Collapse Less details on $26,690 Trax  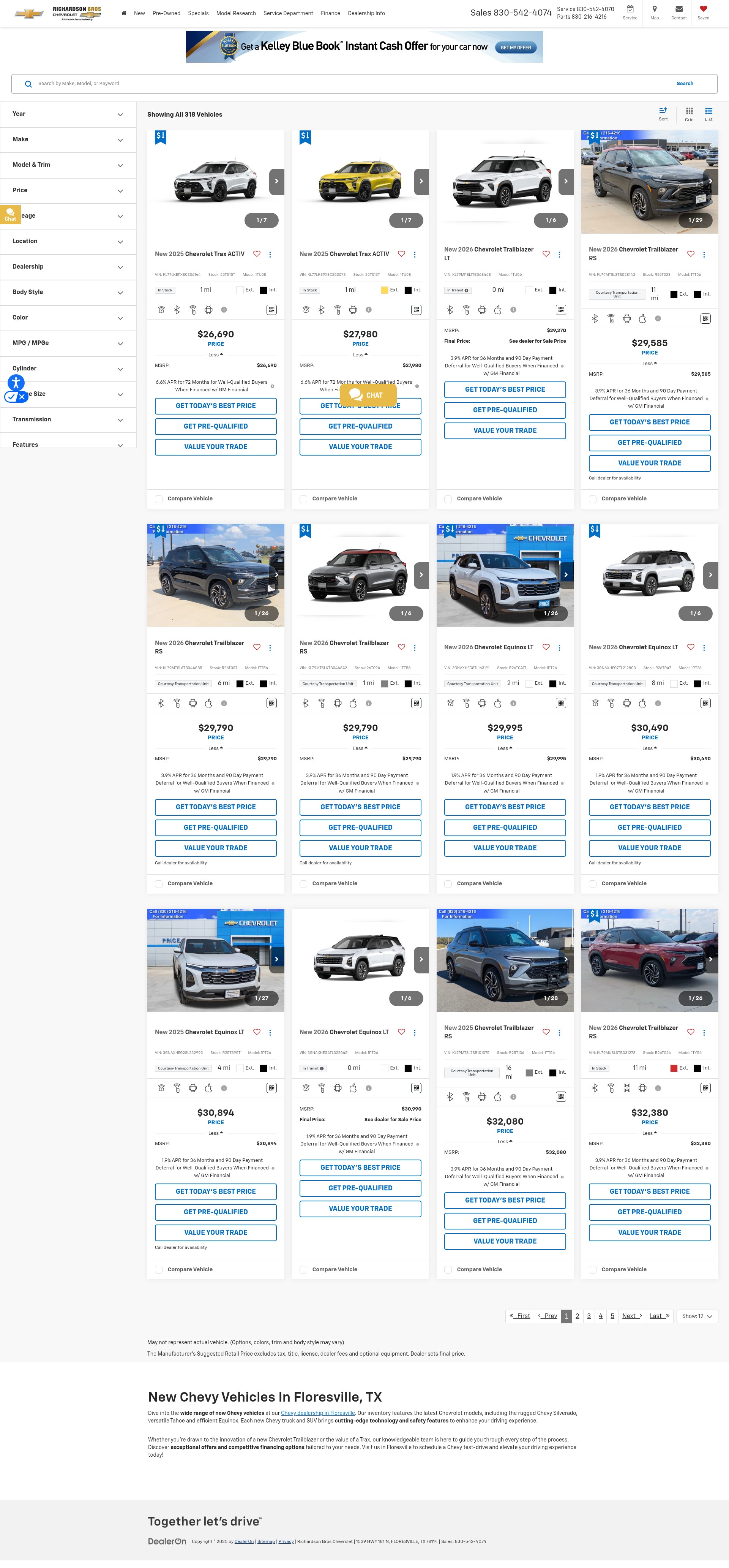click(x=215, y=355)
